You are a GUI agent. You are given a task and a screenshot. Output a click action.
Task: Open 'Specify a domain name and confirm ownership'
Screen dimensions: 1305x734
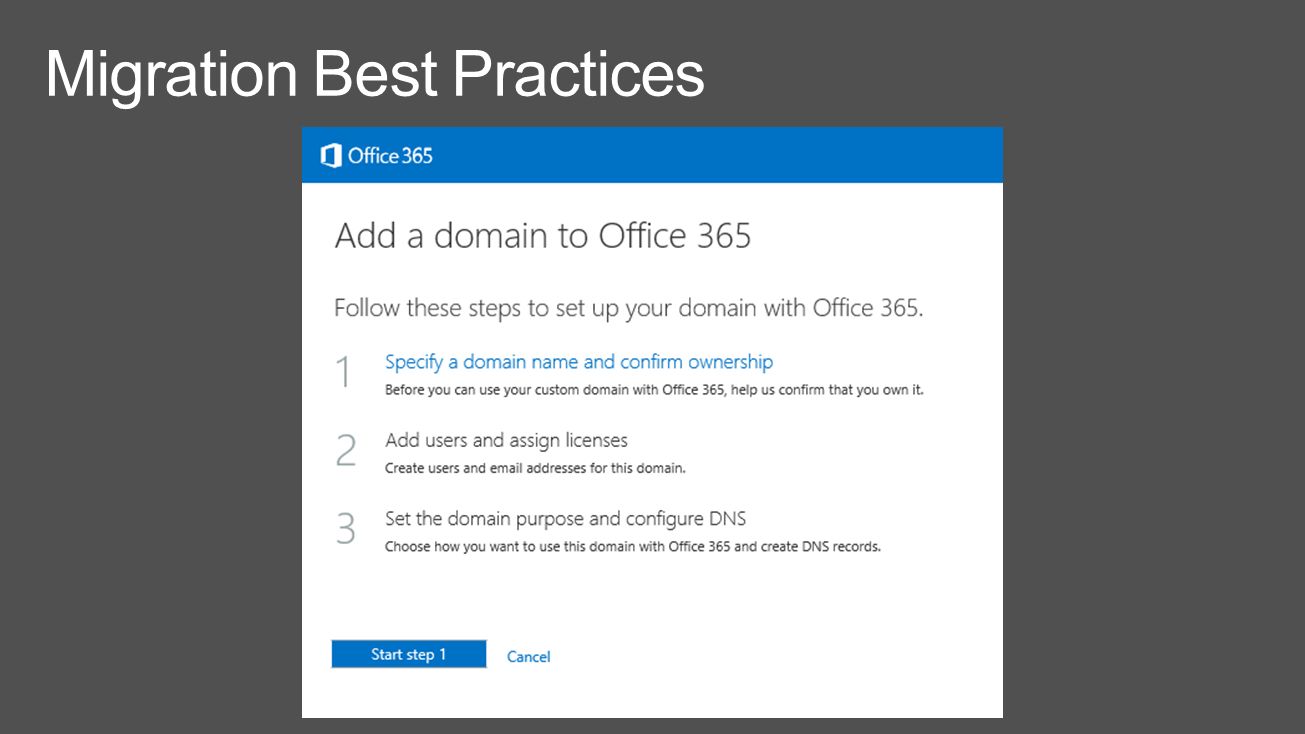point(579,362)
